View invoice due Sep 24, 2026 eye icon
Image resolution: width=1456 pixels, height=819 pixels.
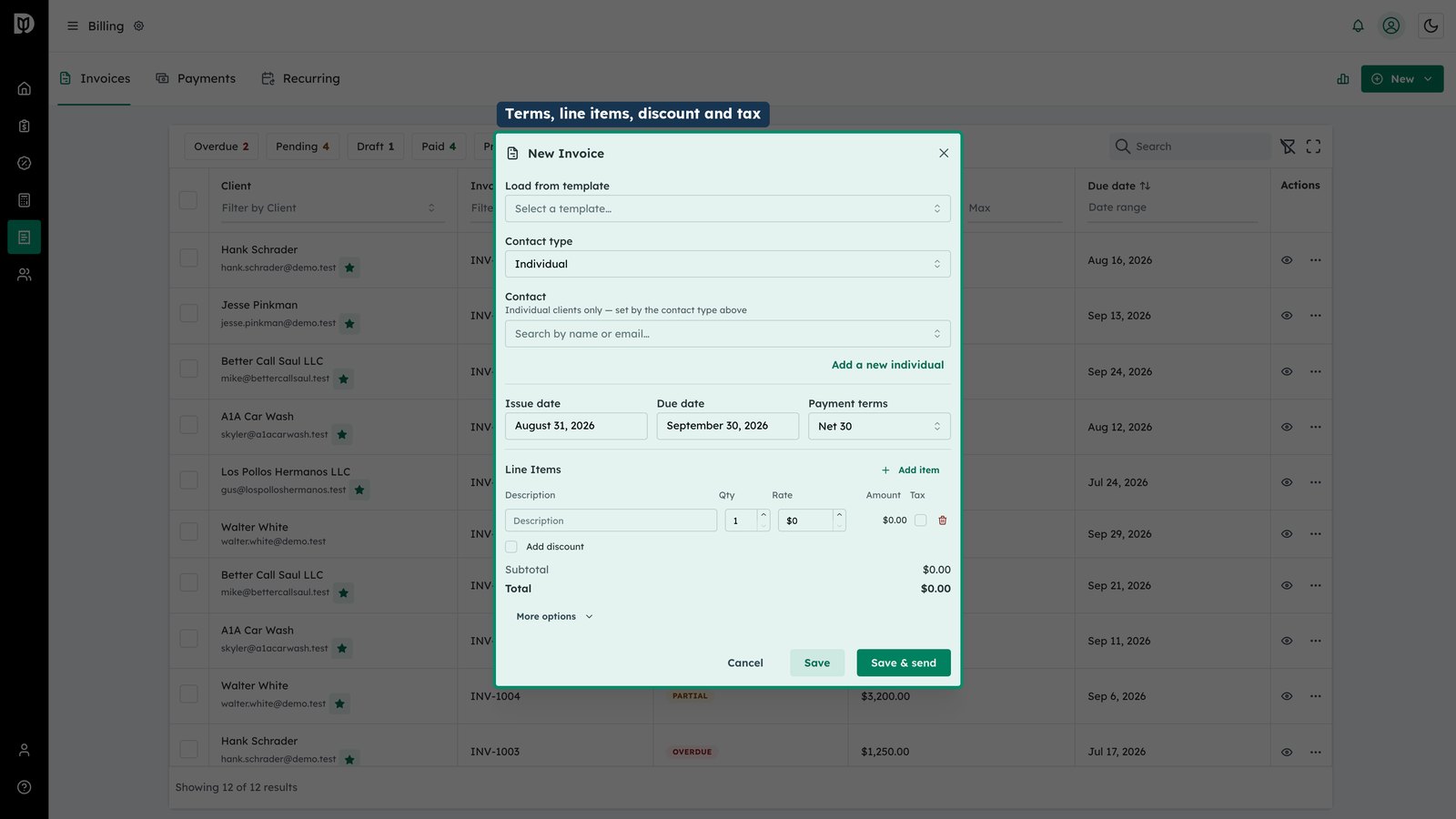(x=1287, y=371)
